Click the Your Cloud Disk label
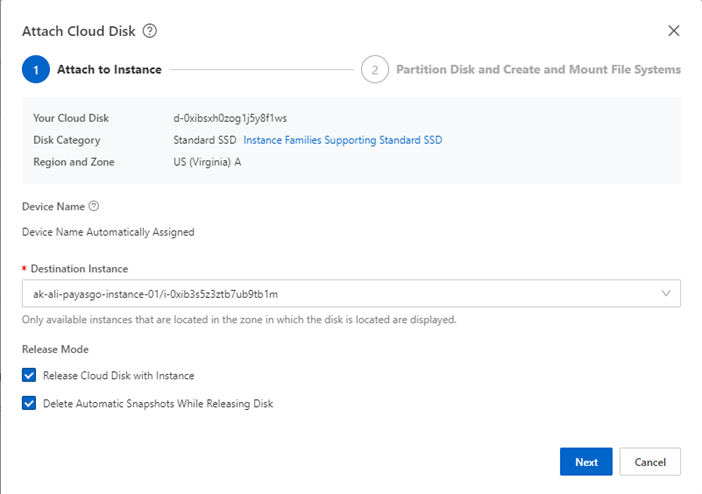This screenshot has width=702, height=494. click(x=71, y=118)
